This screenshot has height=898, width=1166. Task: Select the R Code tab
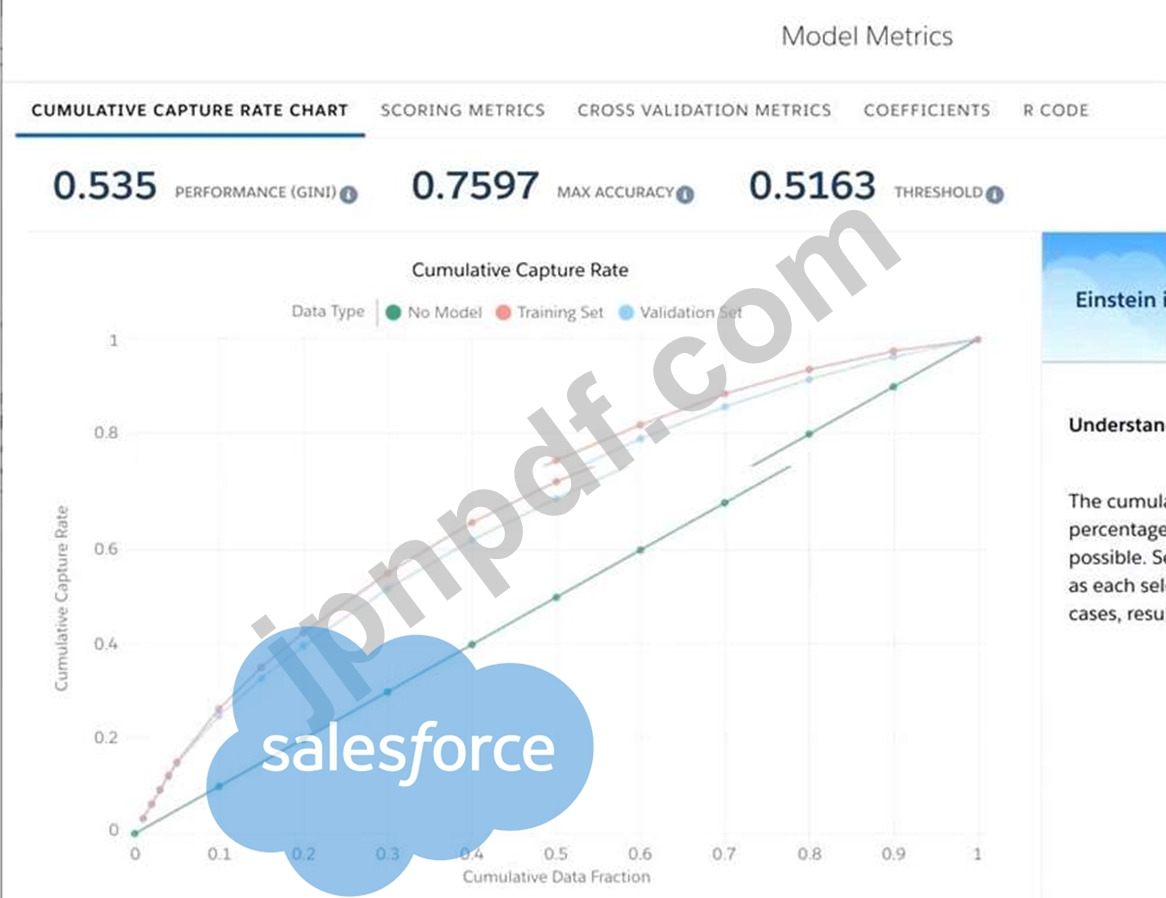pyautogui.click(x=1055, y=110)
